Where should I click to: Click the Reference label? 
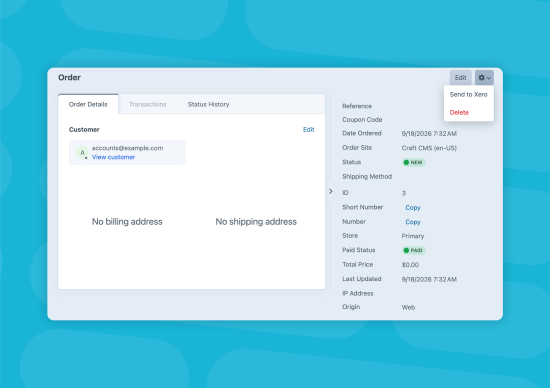tap(357, 106)
